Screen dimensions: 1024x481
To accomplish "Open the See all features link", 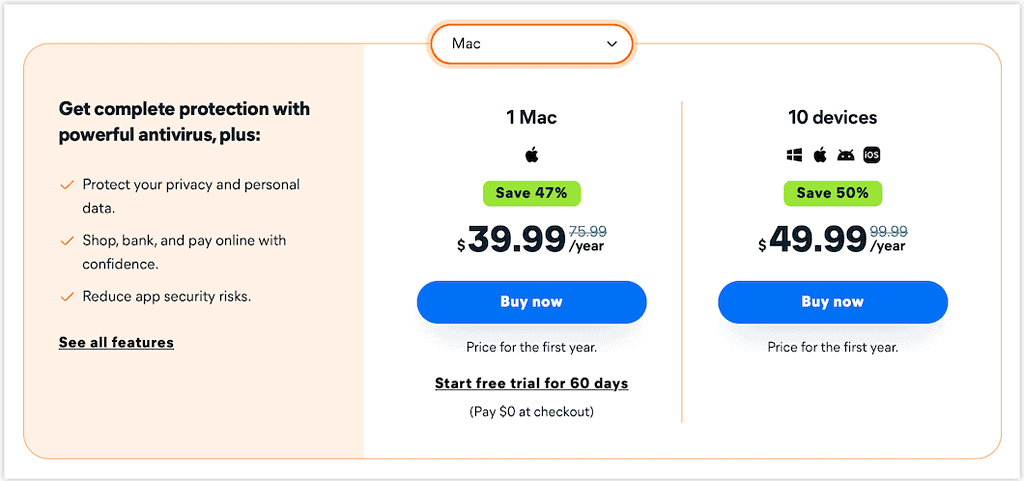I will [x=116, y=342].
